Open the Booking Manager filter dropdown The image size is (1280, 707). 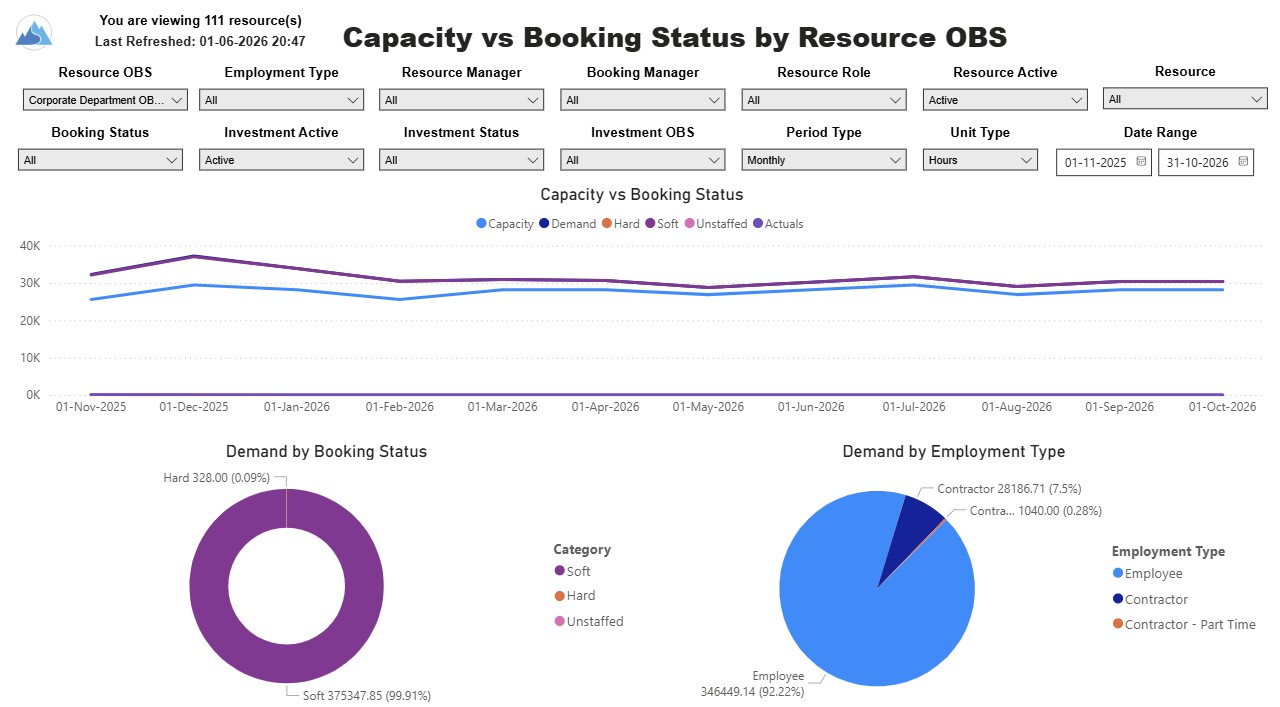pos(643,100)
